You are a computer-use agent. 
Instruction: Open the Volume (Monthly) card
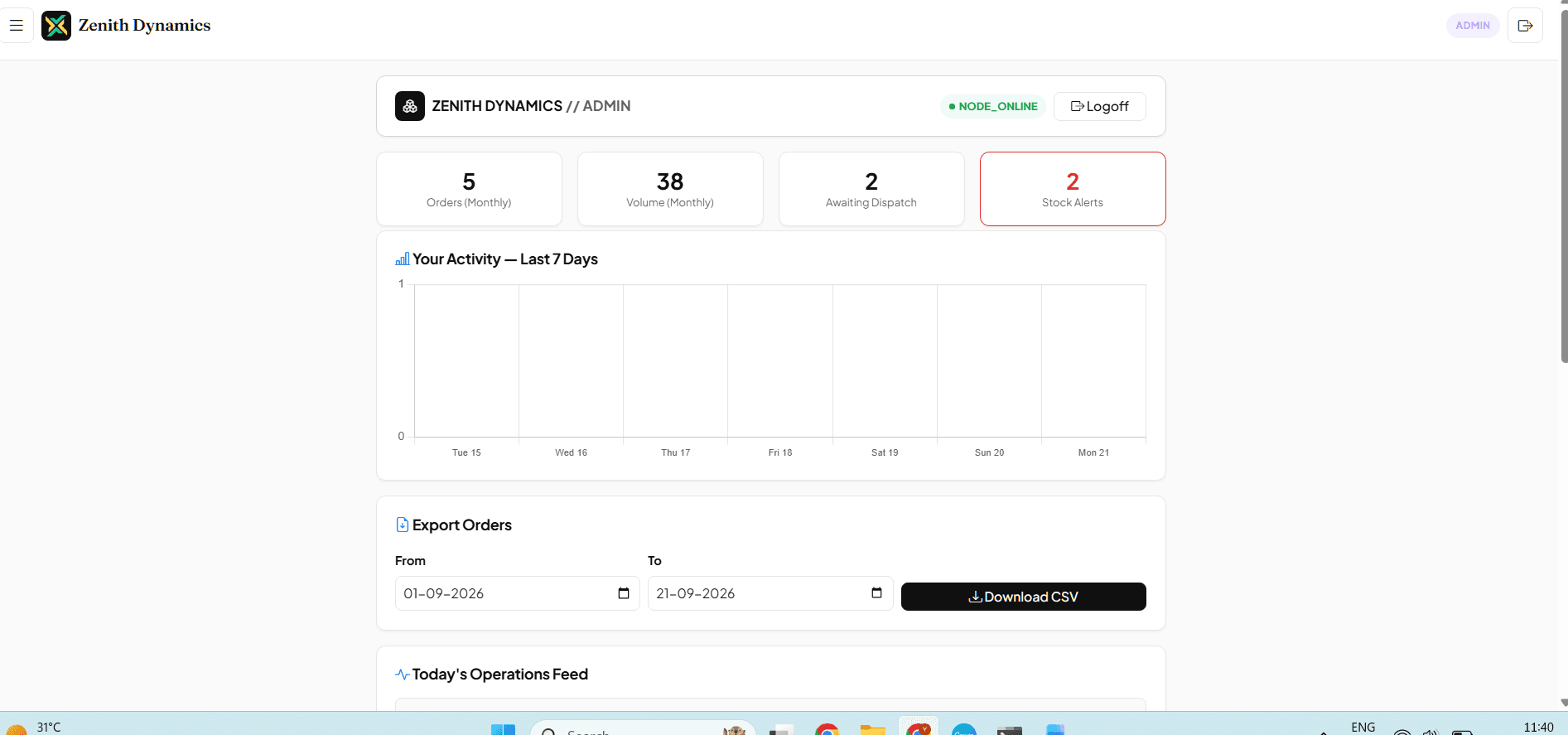coord(670,189)
